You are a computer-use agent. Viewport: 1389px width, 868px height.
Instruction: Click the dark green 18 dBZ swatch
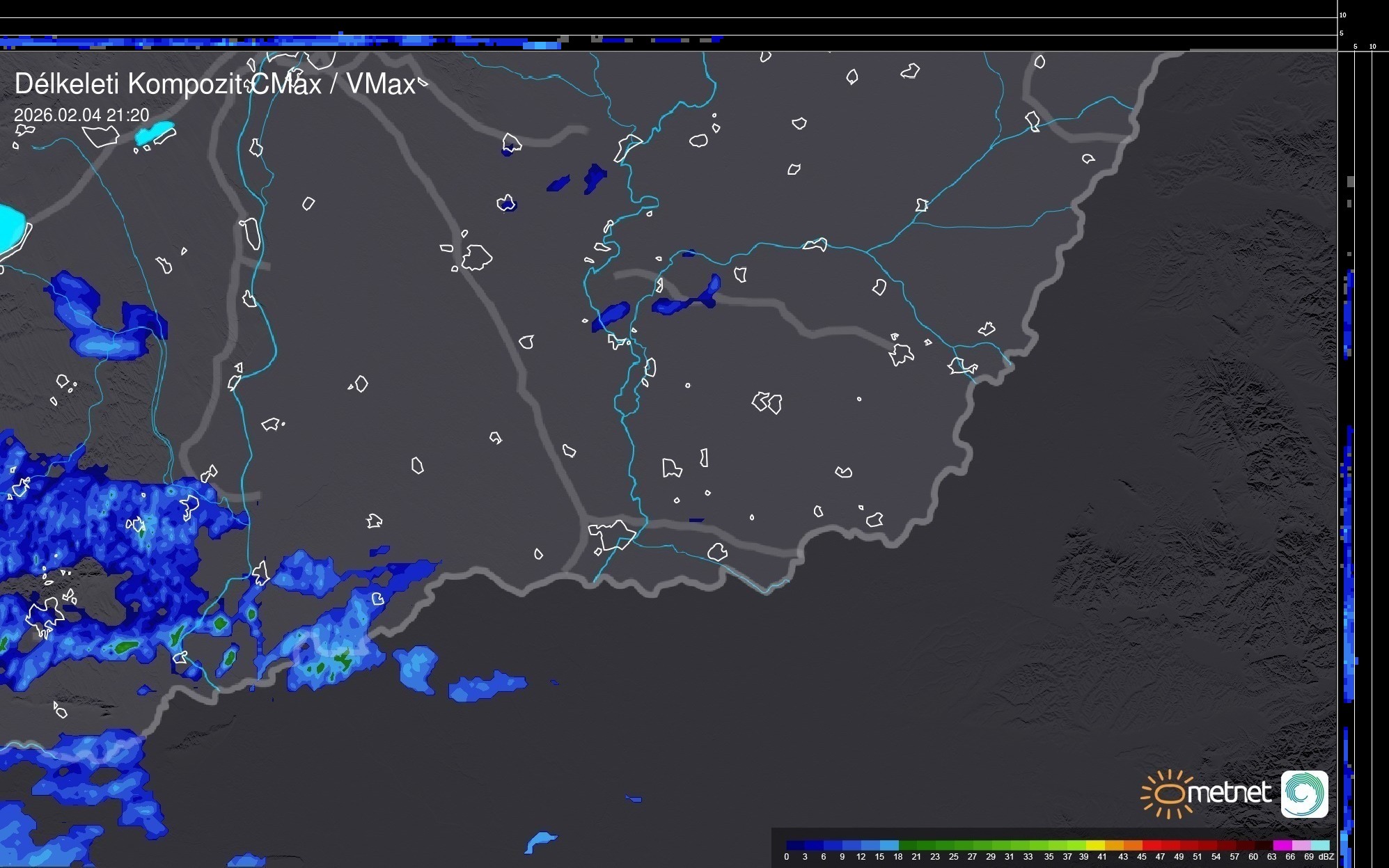pyautogui.click(x=907, y=845)
